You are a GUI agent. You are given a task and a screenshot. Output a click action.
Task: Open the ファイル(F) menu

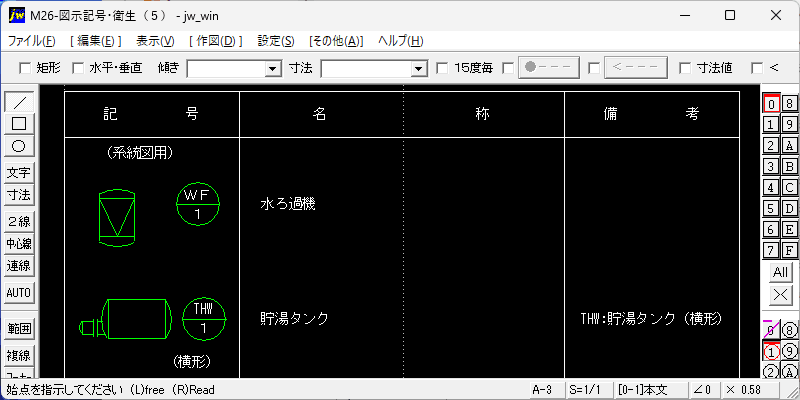(x=32, y=41)
